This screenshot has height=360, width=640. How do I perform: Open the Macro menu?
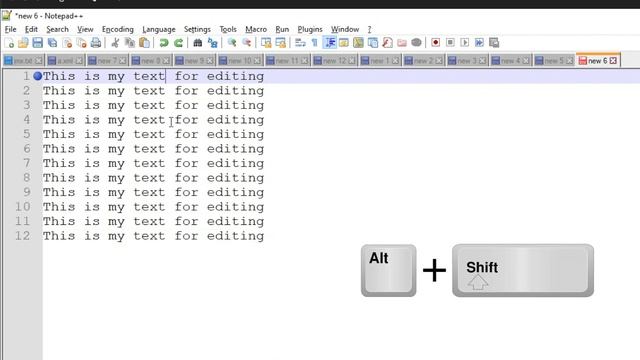pyautogui.click(x=256, y=29)
